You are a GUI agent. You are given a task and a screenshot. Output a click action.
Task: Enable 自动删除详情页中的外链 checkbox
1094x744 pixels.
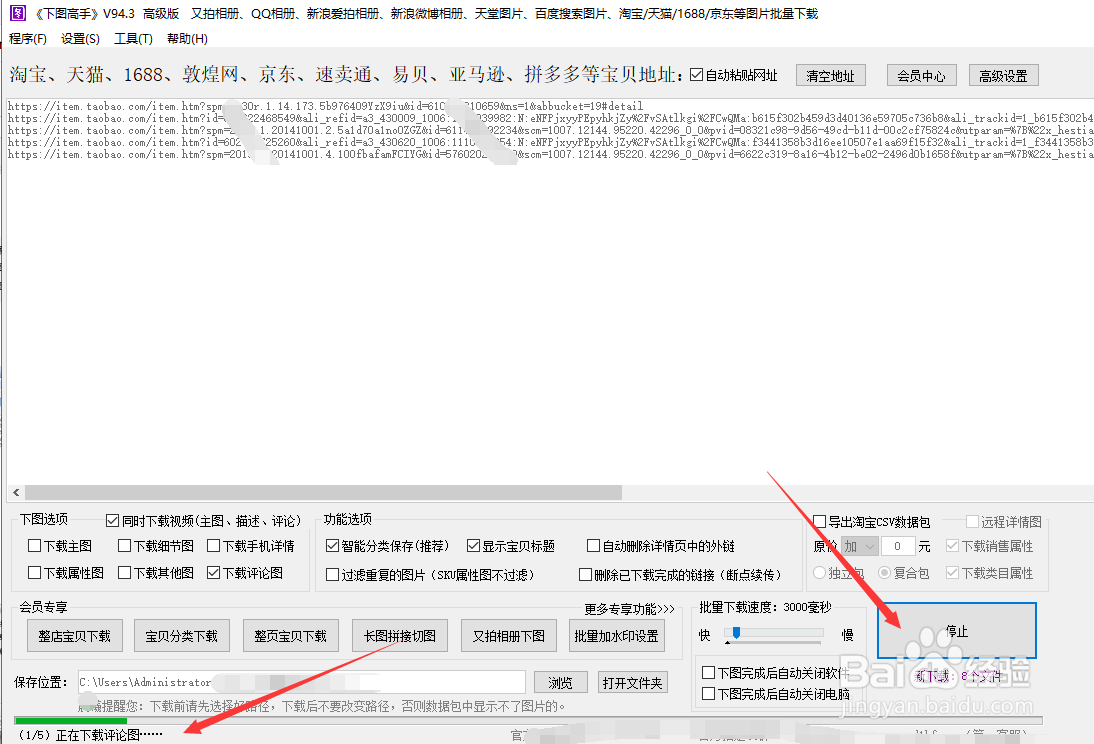point(593,546)
